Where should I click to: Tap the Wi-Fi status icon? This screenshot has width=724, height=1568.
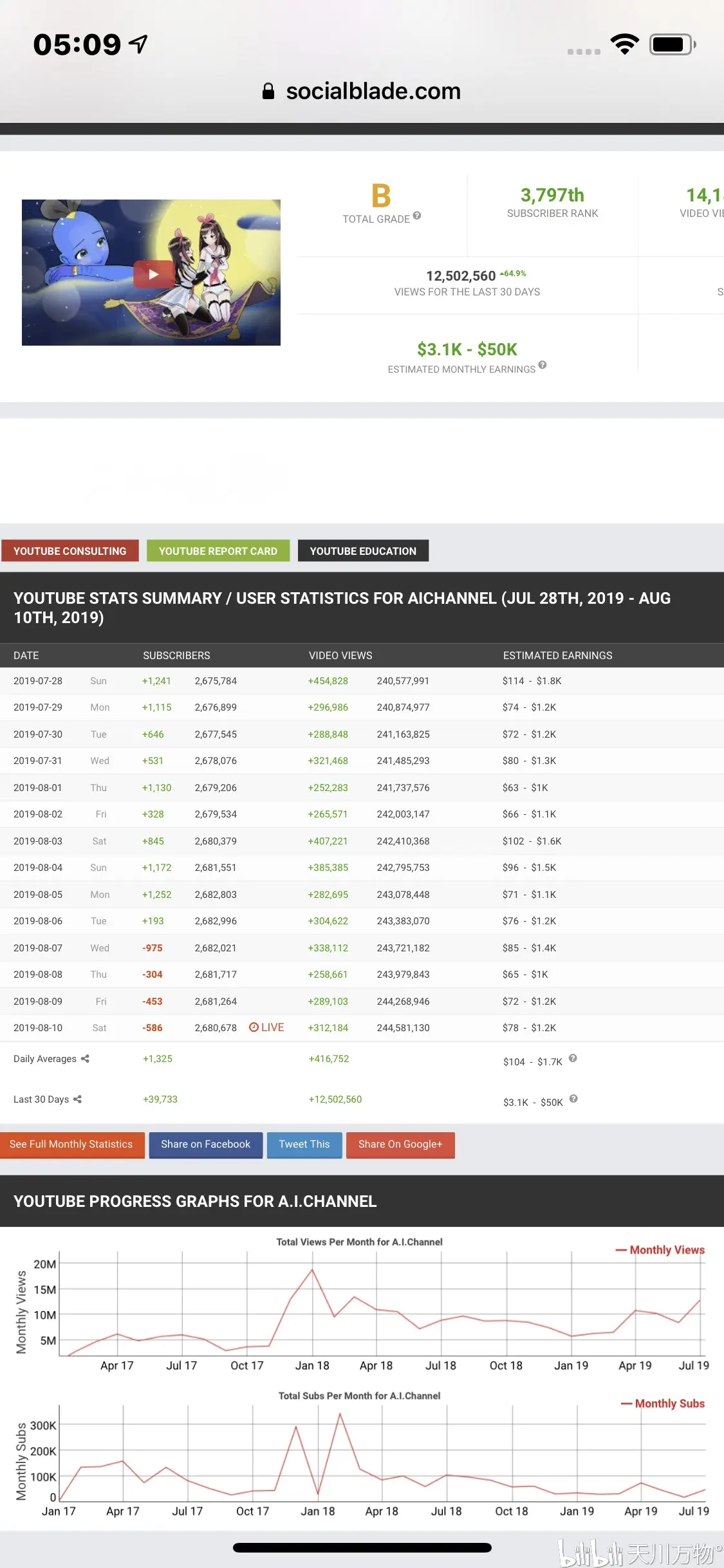tap(624, 44)
